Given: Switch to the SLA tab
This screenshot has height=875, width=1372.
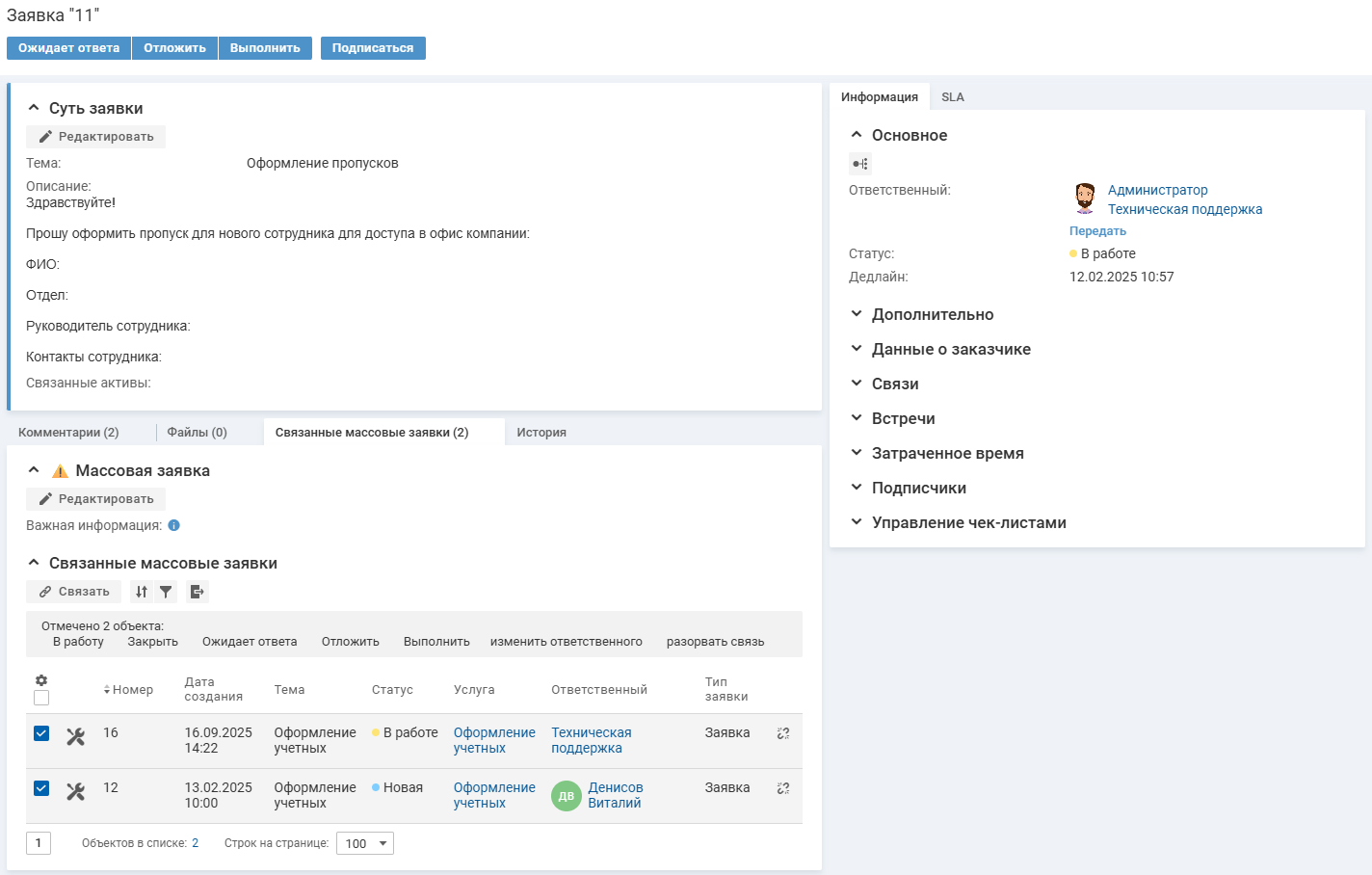Looking at the screenshot, I should pyautogui.click(x=952, y=97).
